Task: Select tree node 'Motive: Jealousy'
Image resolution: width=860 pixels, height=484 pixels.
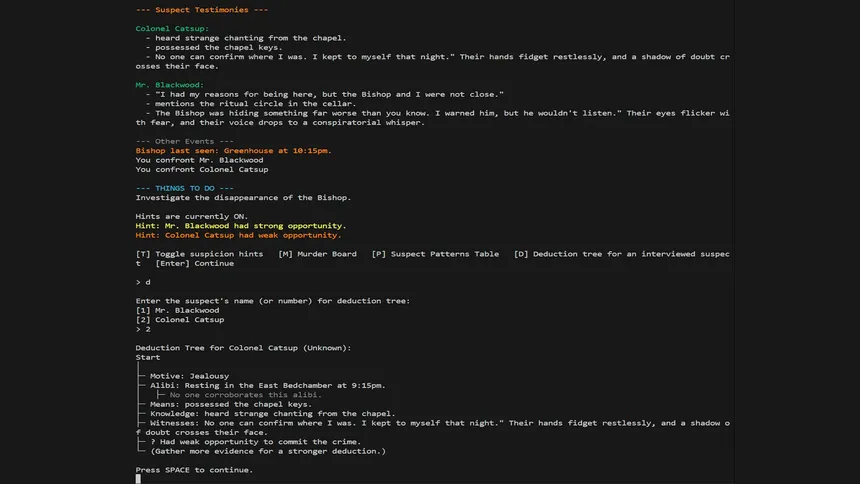Action: [189, 376]
